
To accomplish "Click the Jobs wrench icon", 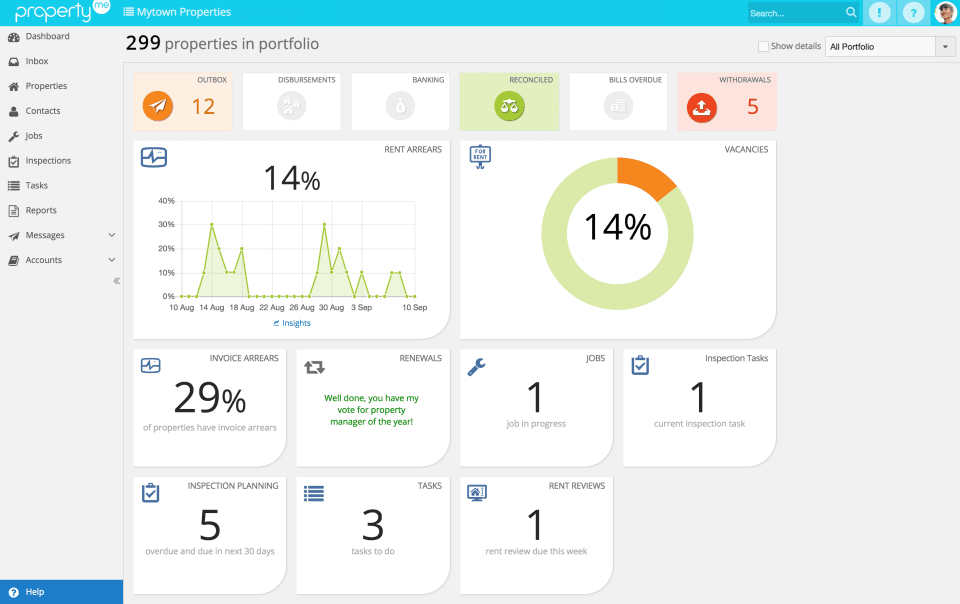I will click(x=476, y=366).
